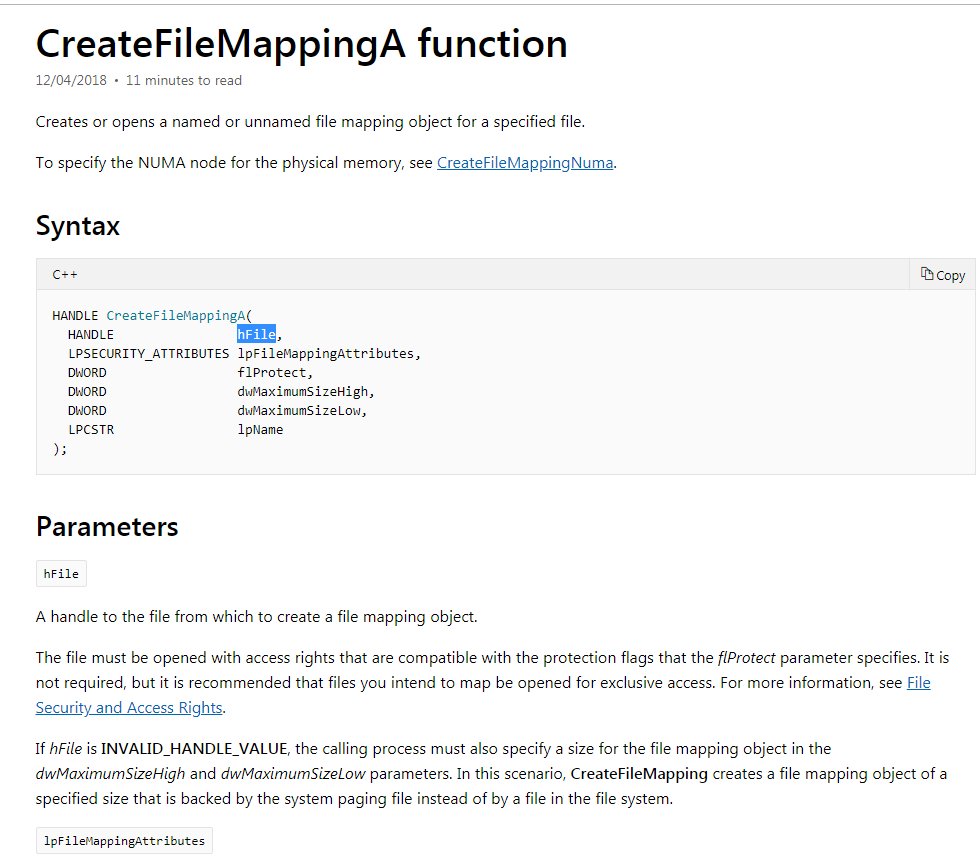Click flProtect argument in the syntax code

tap(273, 372)
